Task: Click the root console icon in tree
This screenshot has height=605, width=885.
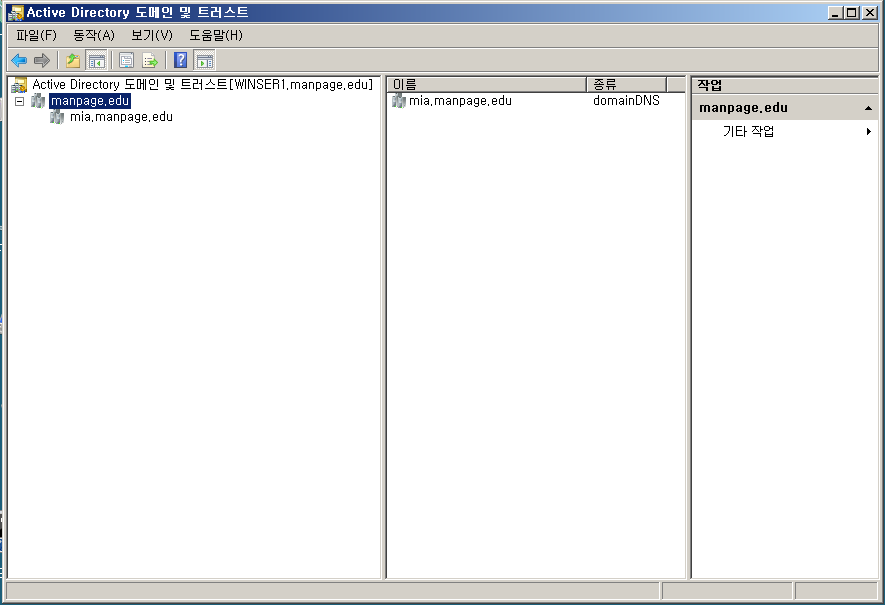Action: click(x=19, y=85)
